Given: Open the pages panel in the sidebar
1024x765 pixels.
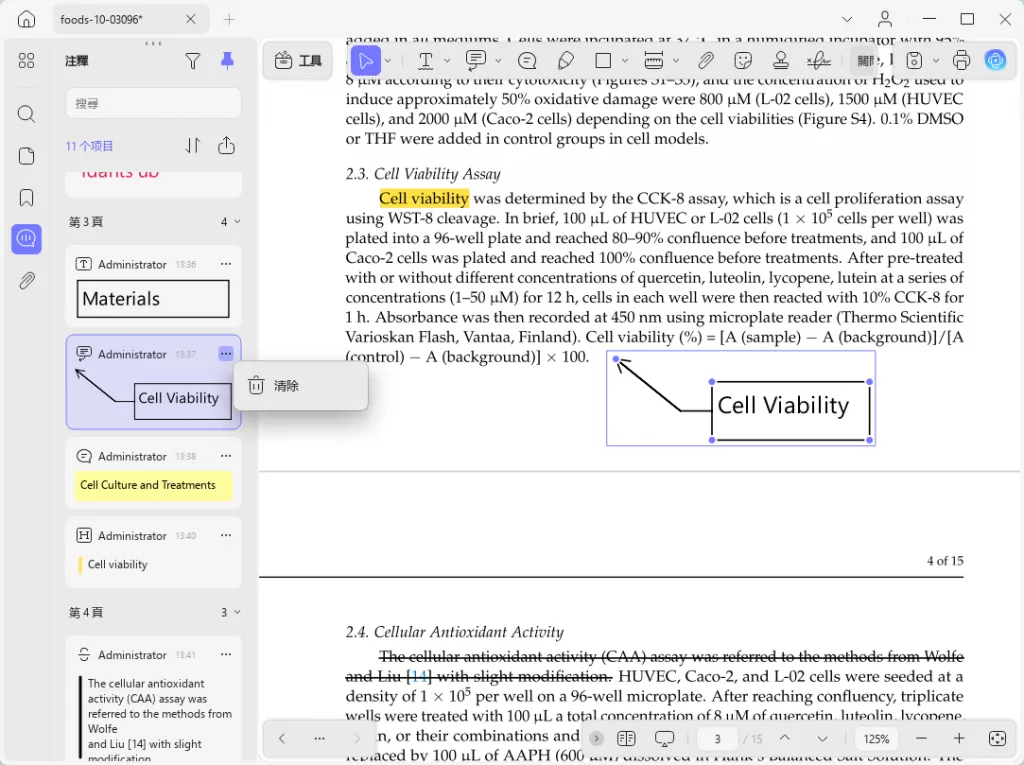Looking at the screenshot, I should click(26, 156).
